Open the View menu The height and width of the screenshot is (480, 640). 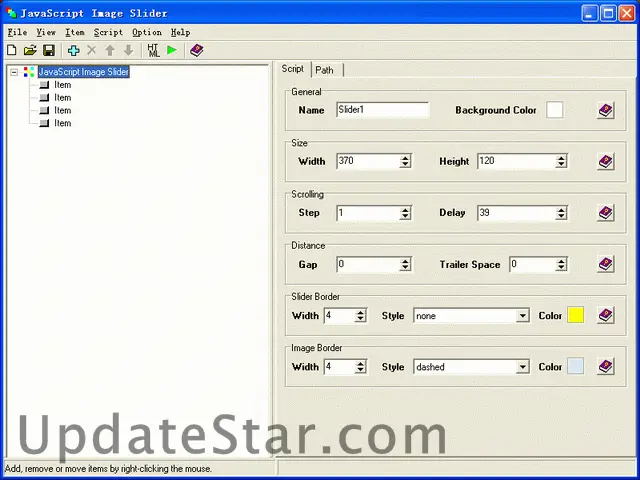(46, 32)
